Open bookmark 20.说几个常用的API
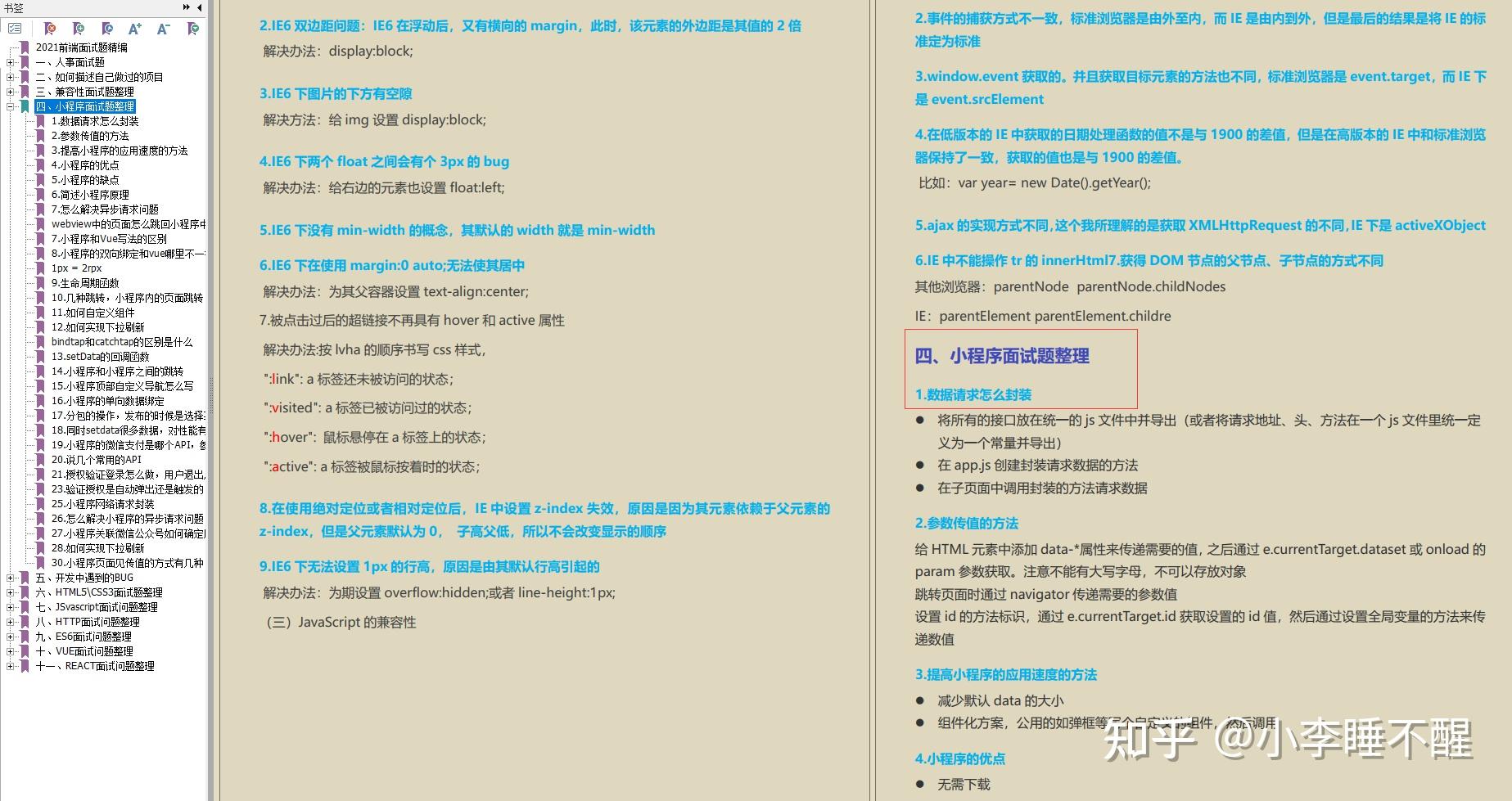The image size is (1512, 801). (97, 460)
